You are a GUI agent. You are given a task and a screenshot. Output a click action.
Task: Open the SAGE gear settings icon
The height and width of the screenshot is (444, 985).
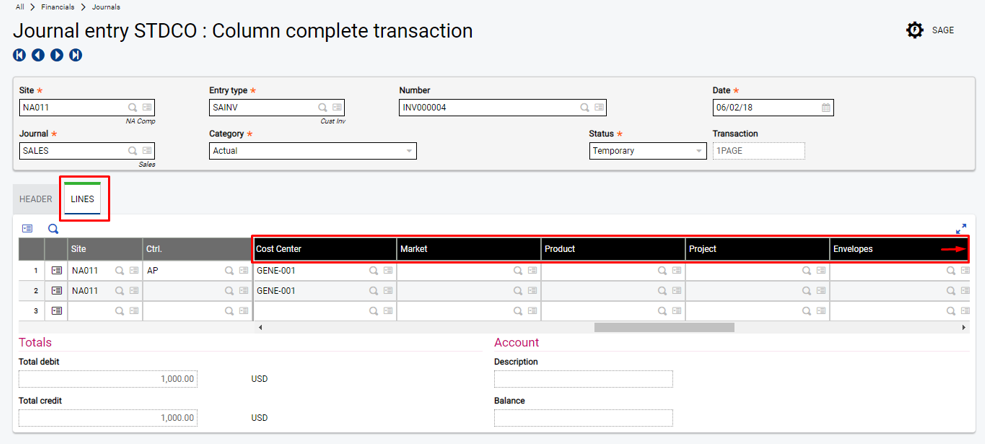tap(914, 30)
